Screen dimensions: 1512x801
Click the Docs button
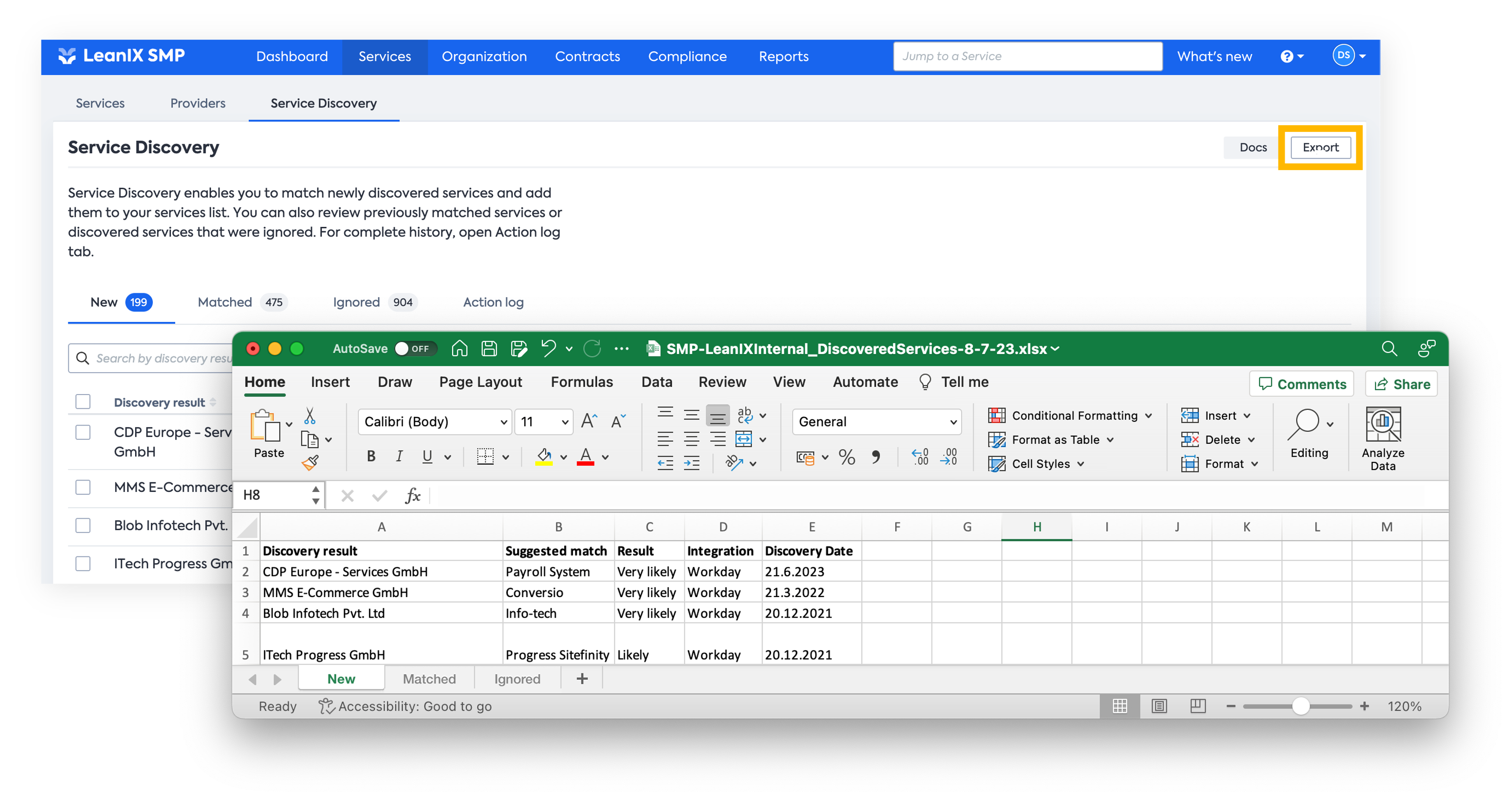[x=1253, y=148]
